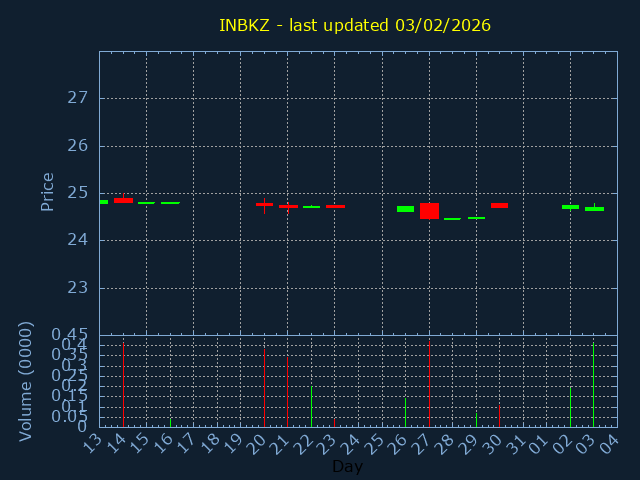Click the chart title INBKZ last updated

click(355, 26)
